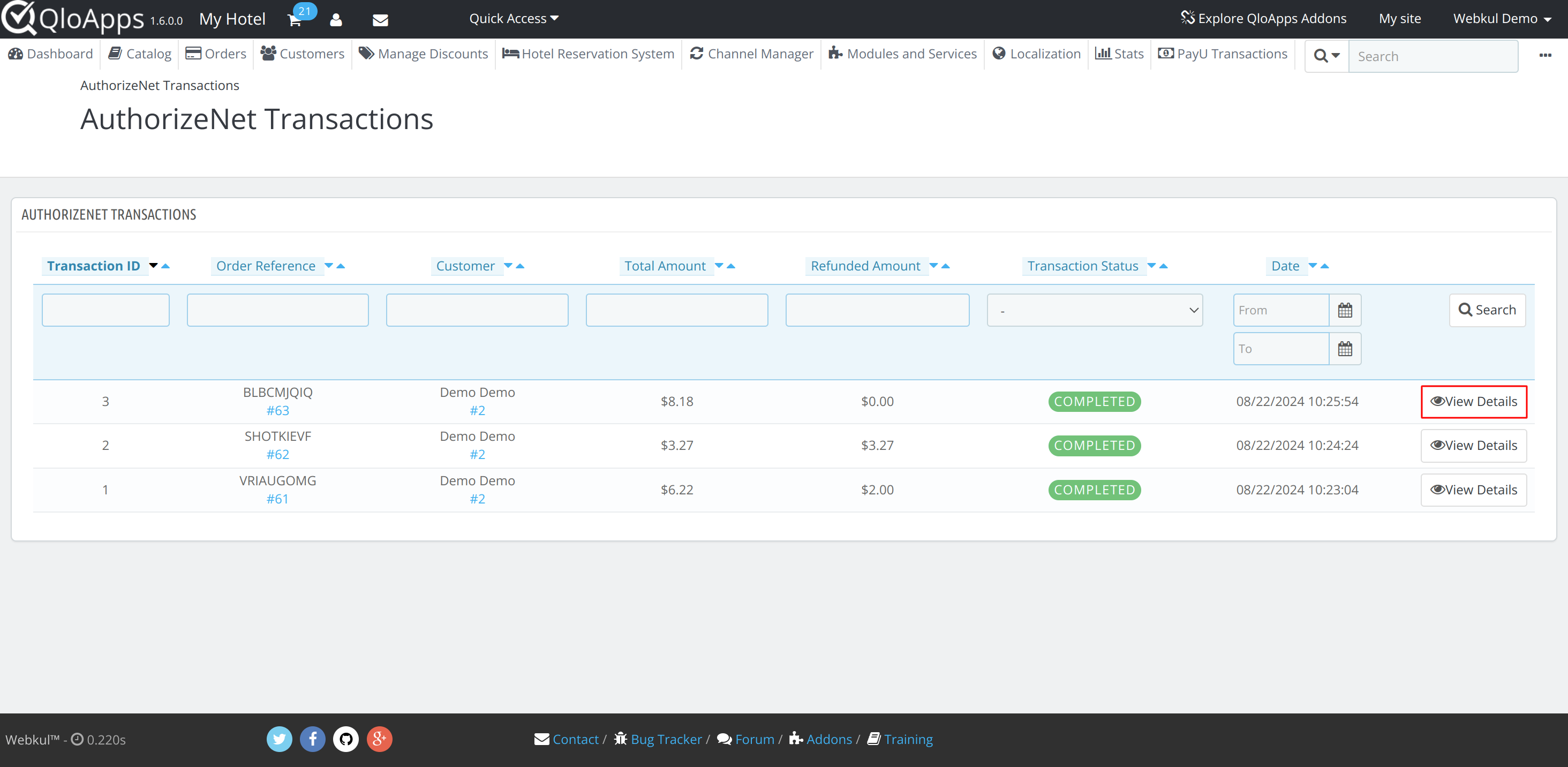Click the customer user icon in header
This screenshot has height=767, width=1568.
click(335, 20)
